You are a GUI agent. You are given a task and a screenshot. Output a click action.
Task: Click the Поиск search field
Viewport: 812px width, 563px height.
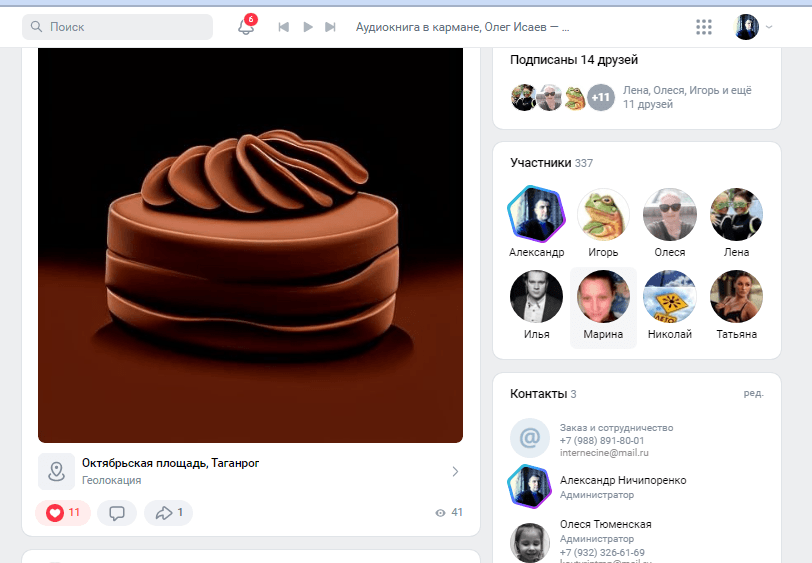click(118, 27)
